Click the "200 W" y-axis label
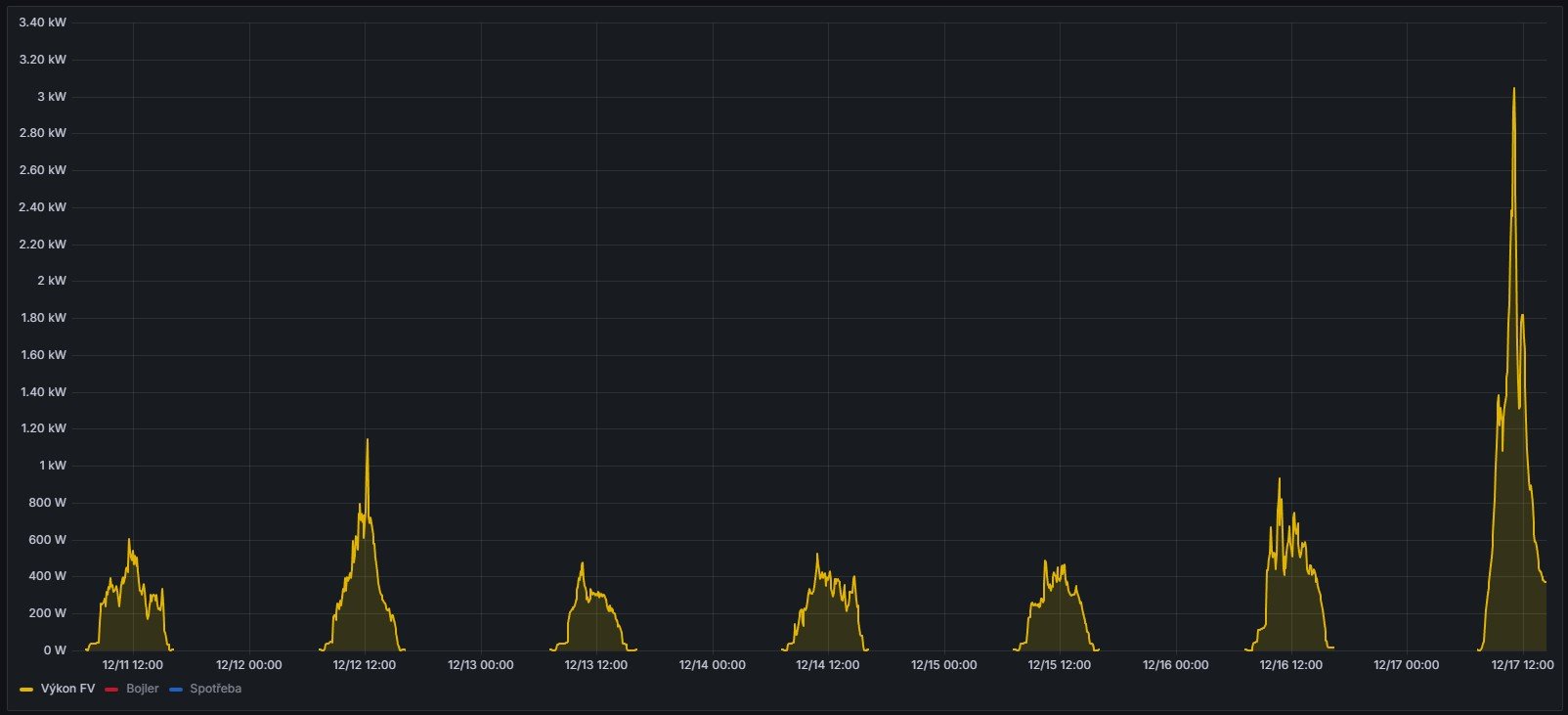The image size is (1568, 715). click(x=48, y=613)
